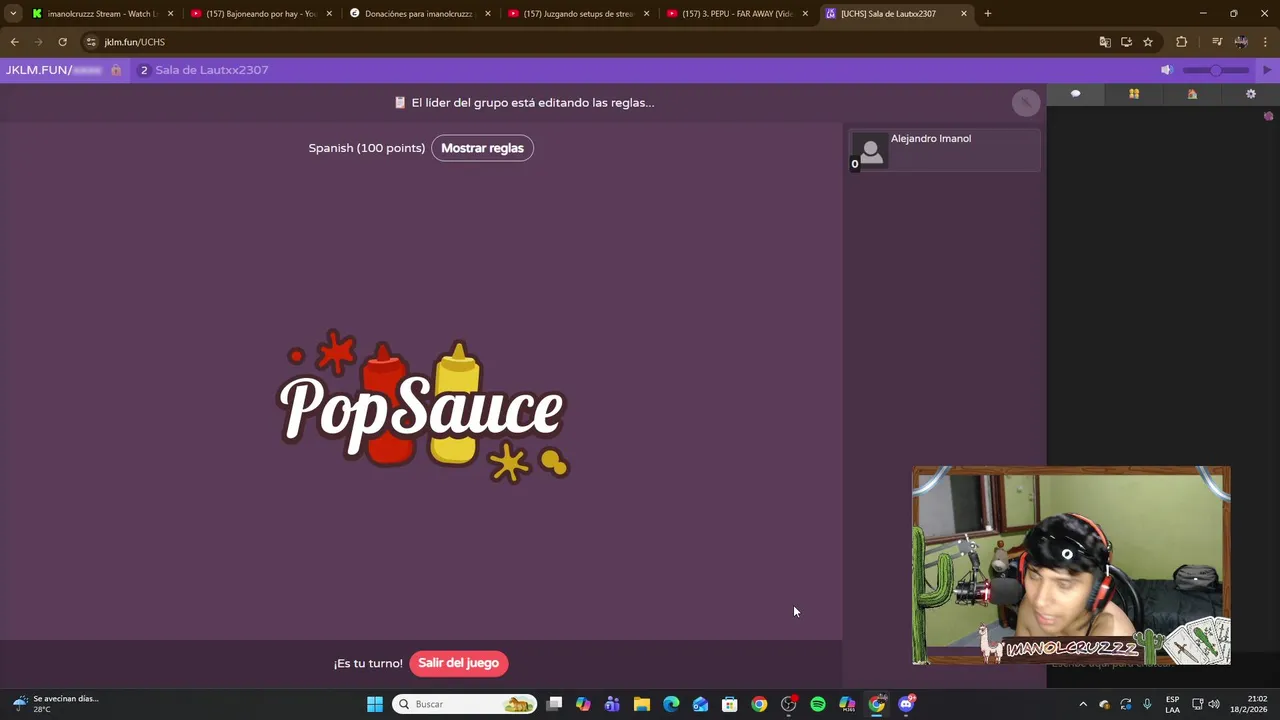Mute the game sound via speaker icon
Viewport: 1280px width, 720px height.
[1166, 70]
